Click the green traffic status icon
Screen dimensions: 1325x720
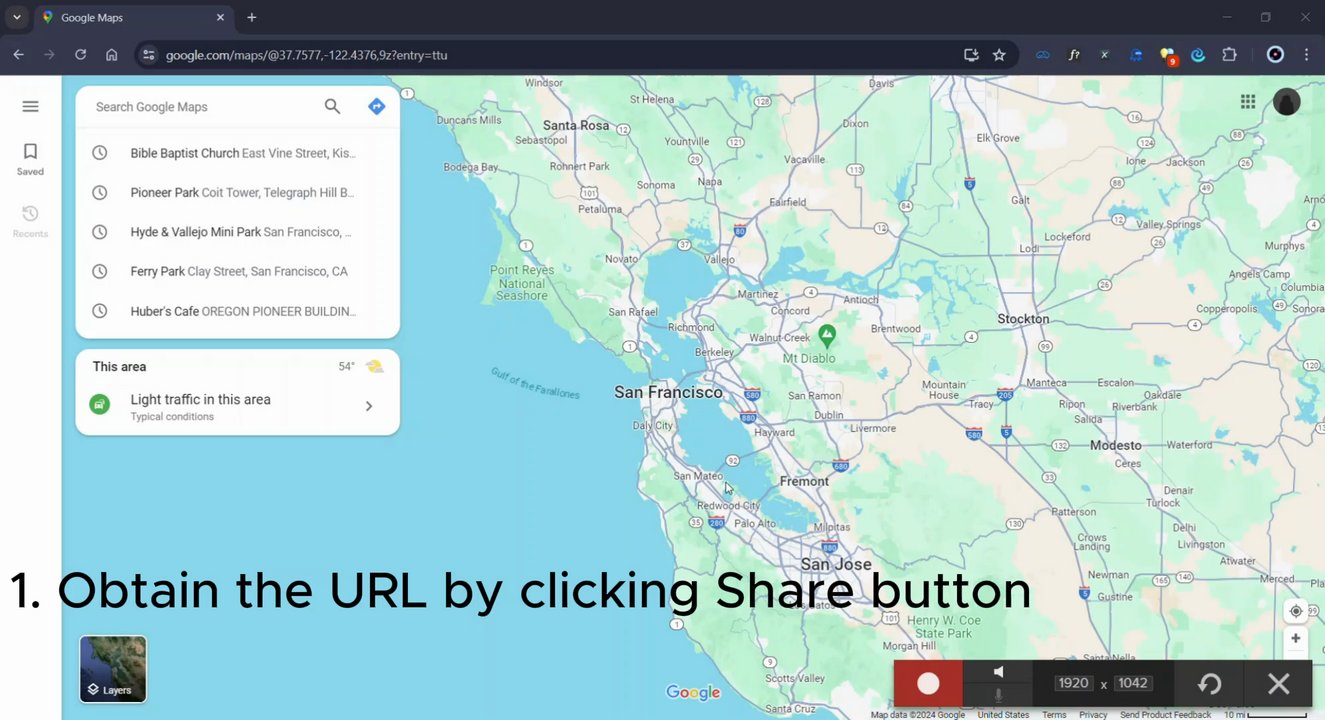tap(100, 405)
